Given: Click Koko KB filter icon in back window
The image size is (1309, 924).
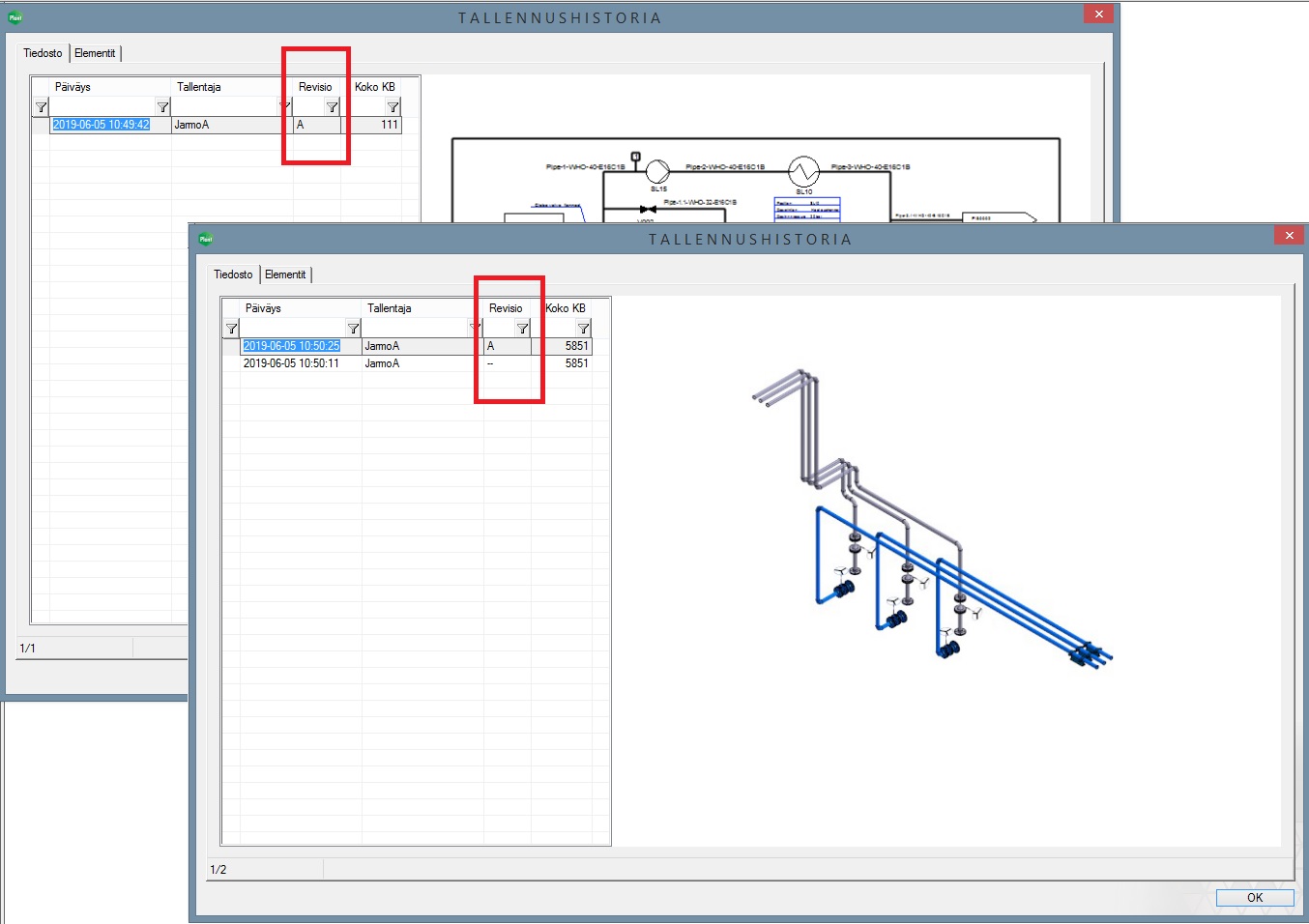Looking at the screenshot, I should 393,107.
